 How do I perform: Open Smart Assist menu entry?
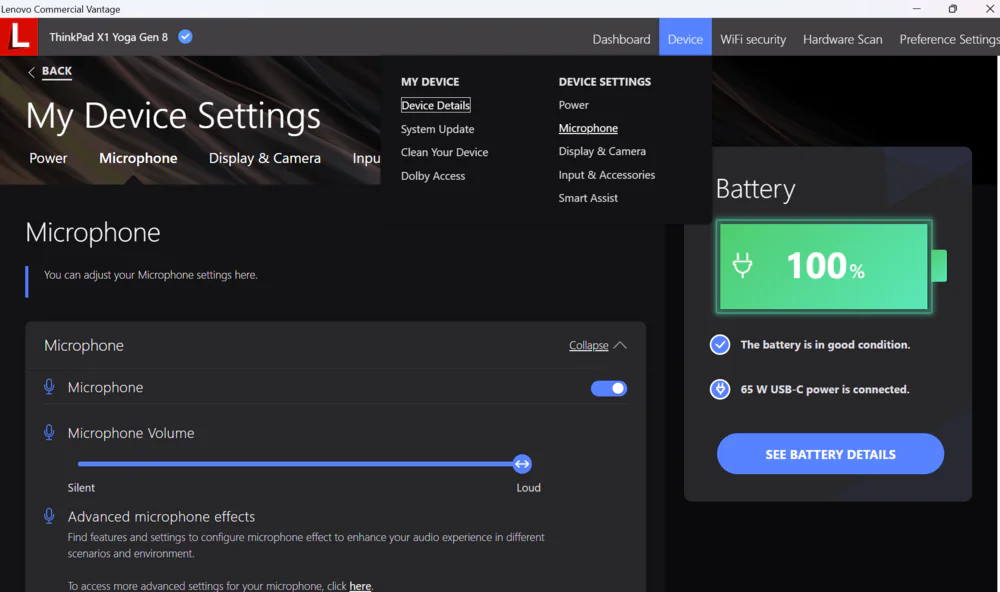click(588, 198)
